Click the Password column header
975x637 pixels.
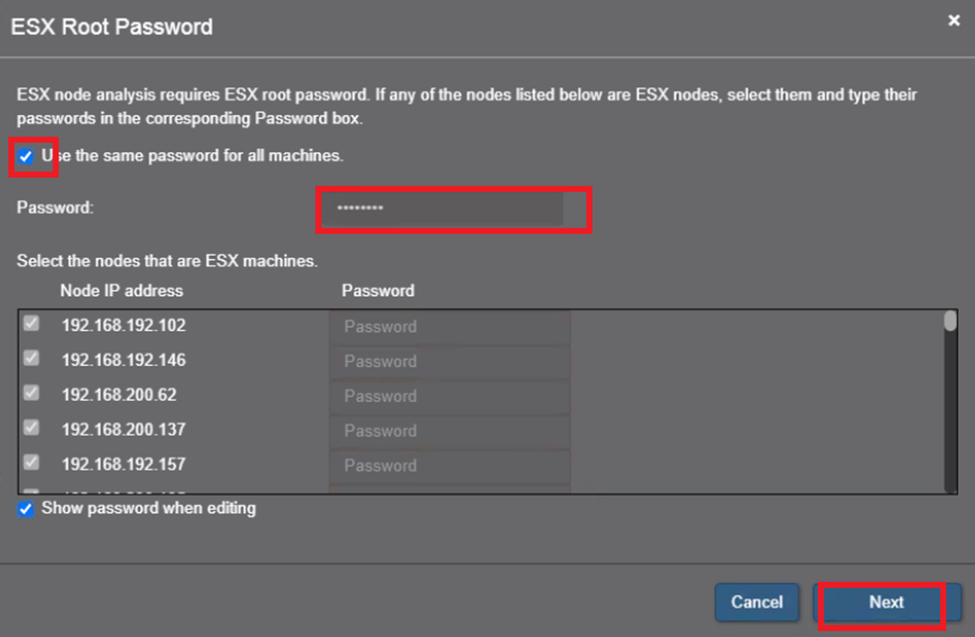pos(377,291)
